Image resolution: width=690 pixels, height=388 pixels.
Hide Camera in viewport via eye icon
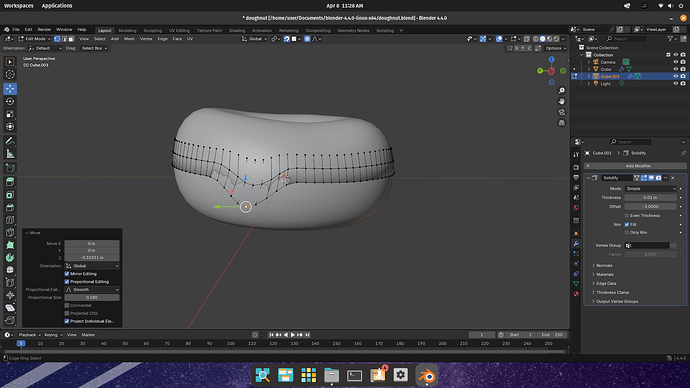click(675, 62)
